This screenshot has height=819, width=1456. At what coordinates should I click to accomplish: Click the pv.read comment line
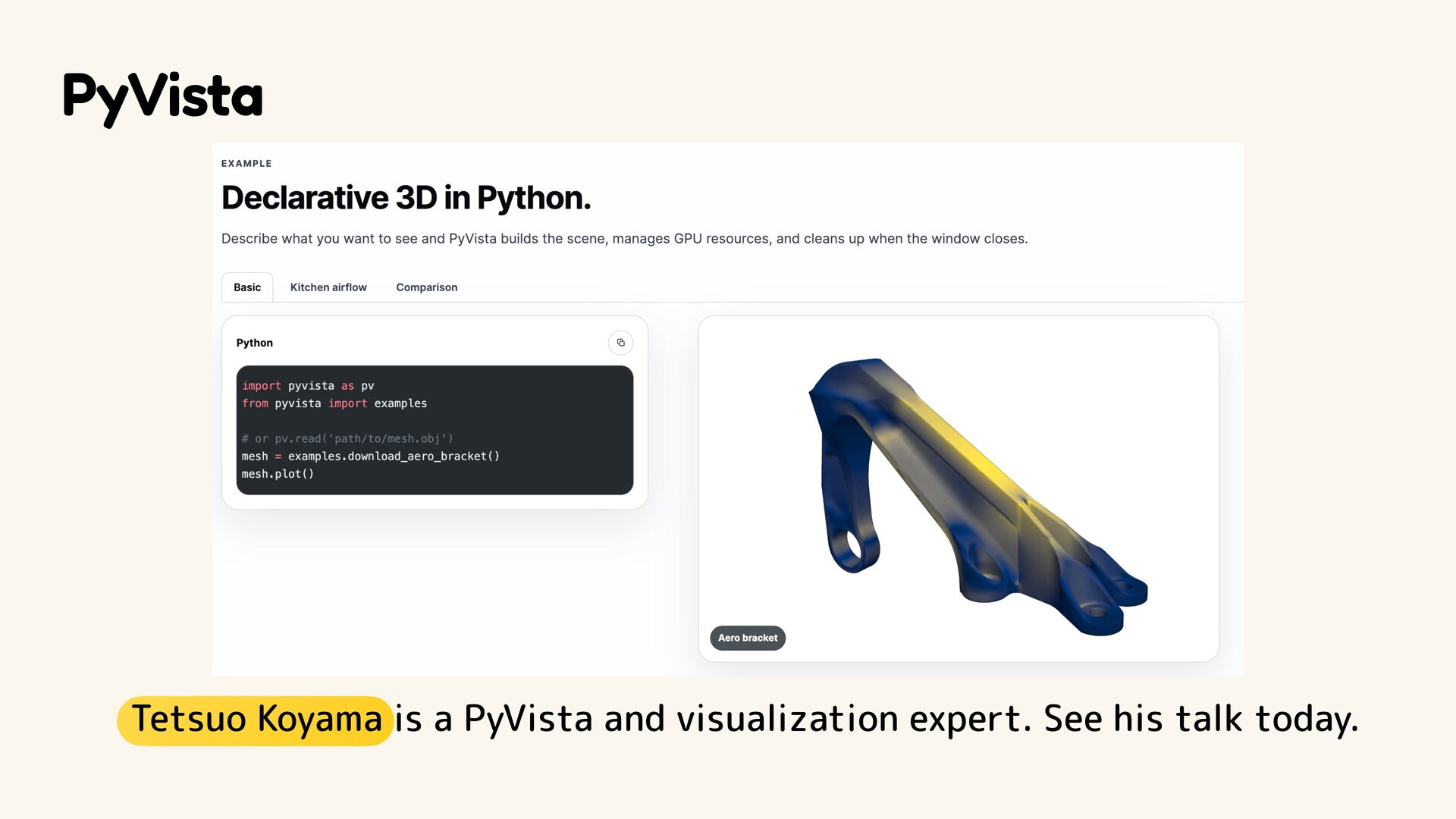tap(347, 439)
